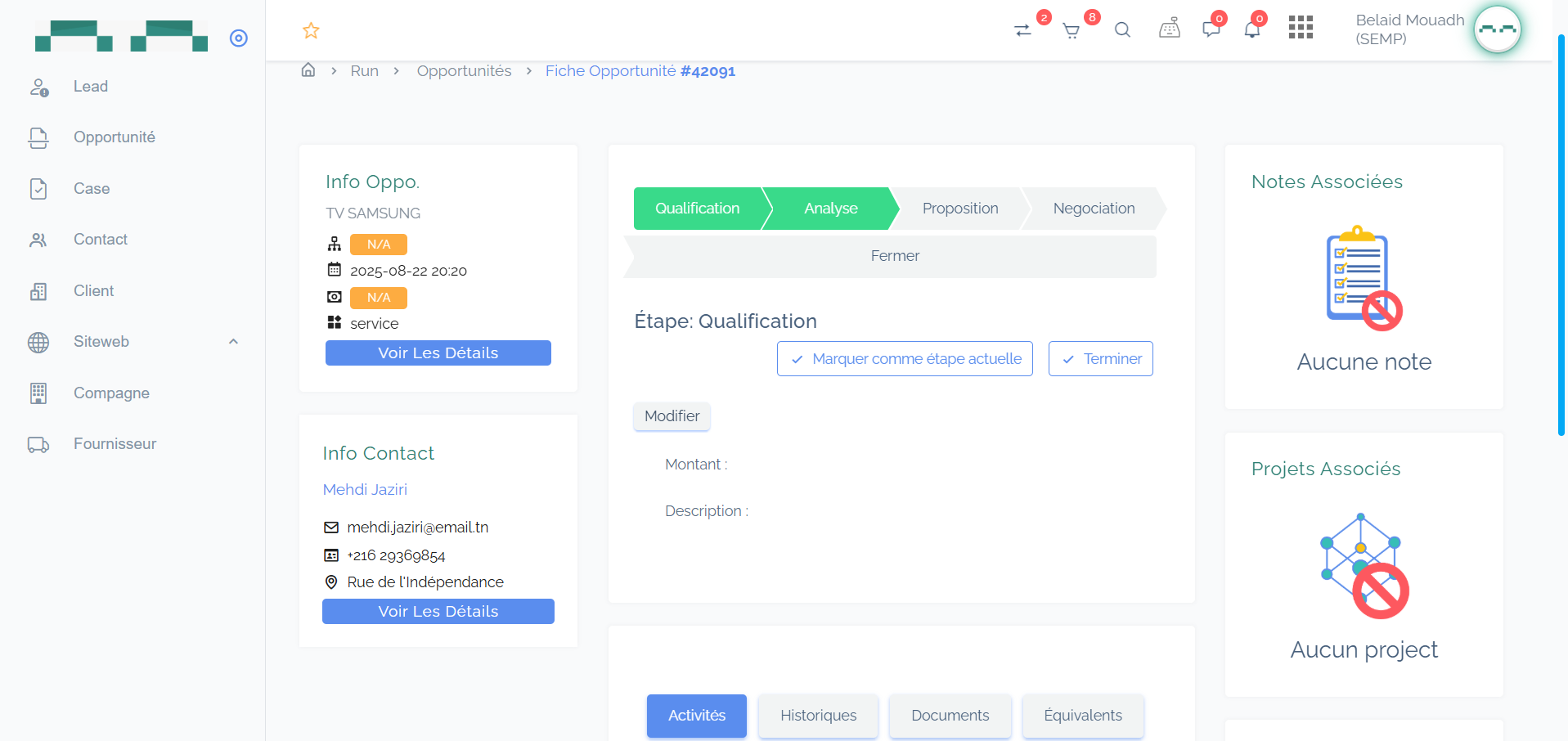Image resolution: width=1568 pixels, height=741 pixels.
Task: Select the Qualification pipeline stage
Action: pyautogui.click(x=698, y=209)
